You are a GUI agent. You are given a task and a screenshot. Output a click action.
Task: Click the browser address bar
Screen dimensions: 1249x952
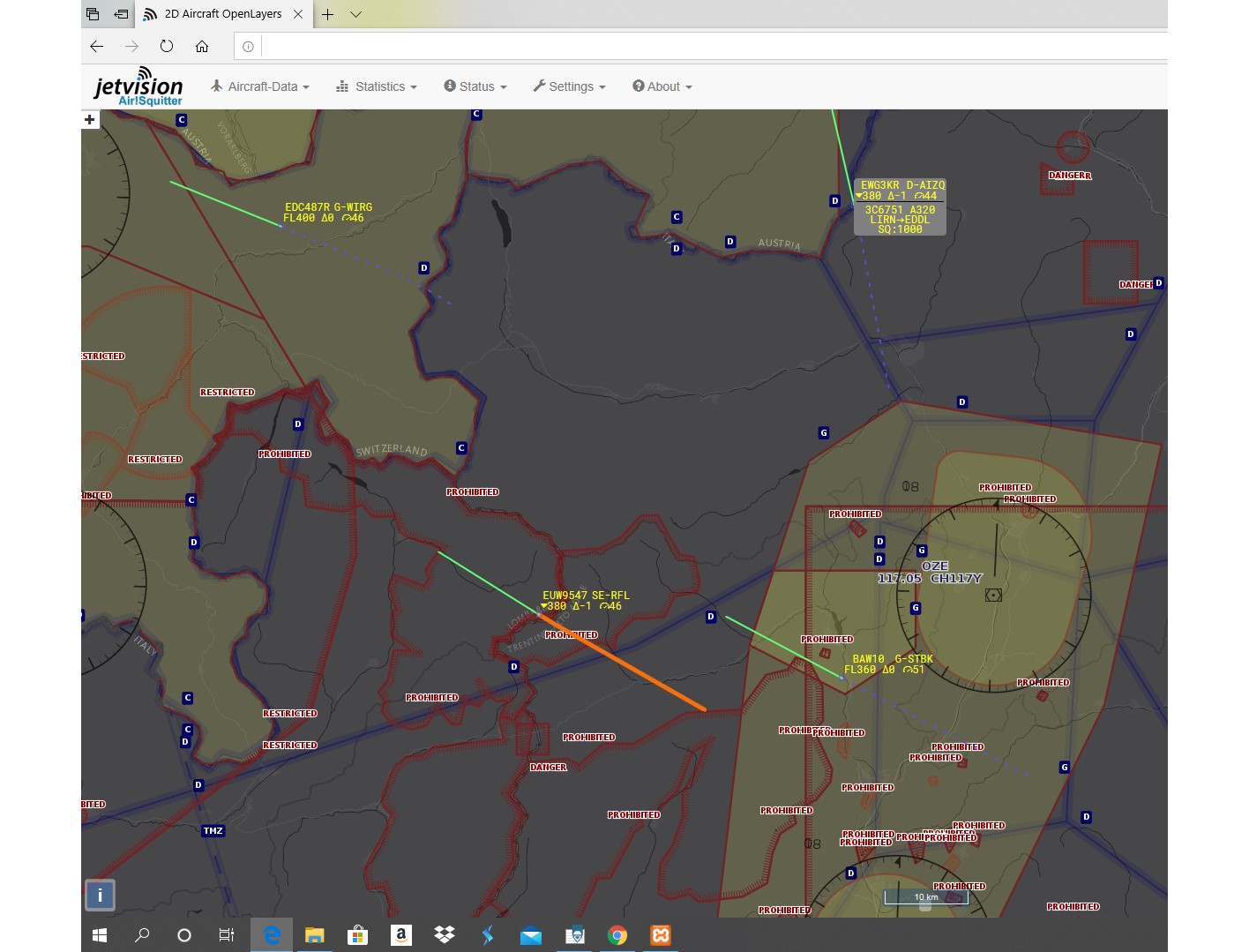(x=706, y=47)
